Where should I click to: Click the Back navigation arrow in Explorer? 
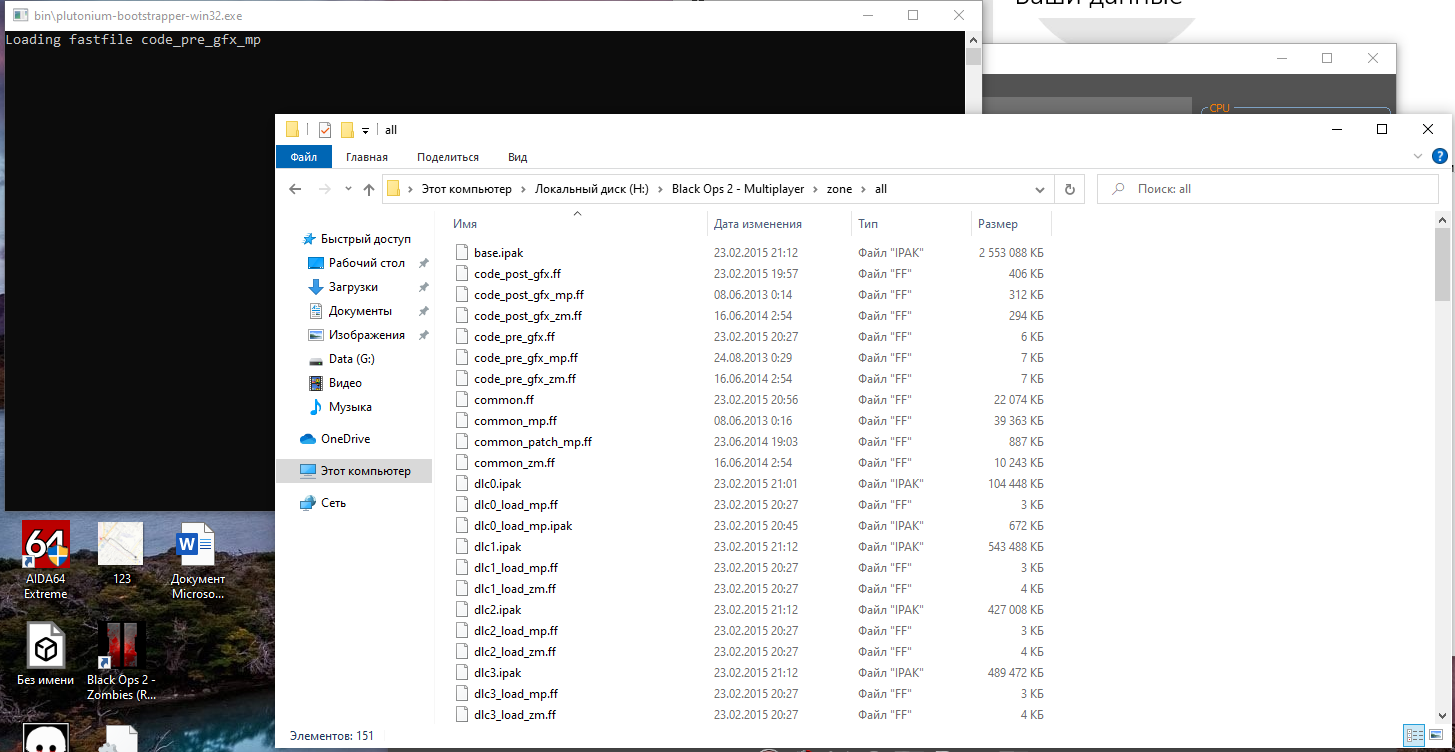pyautogui.click(x=294, y=189)
